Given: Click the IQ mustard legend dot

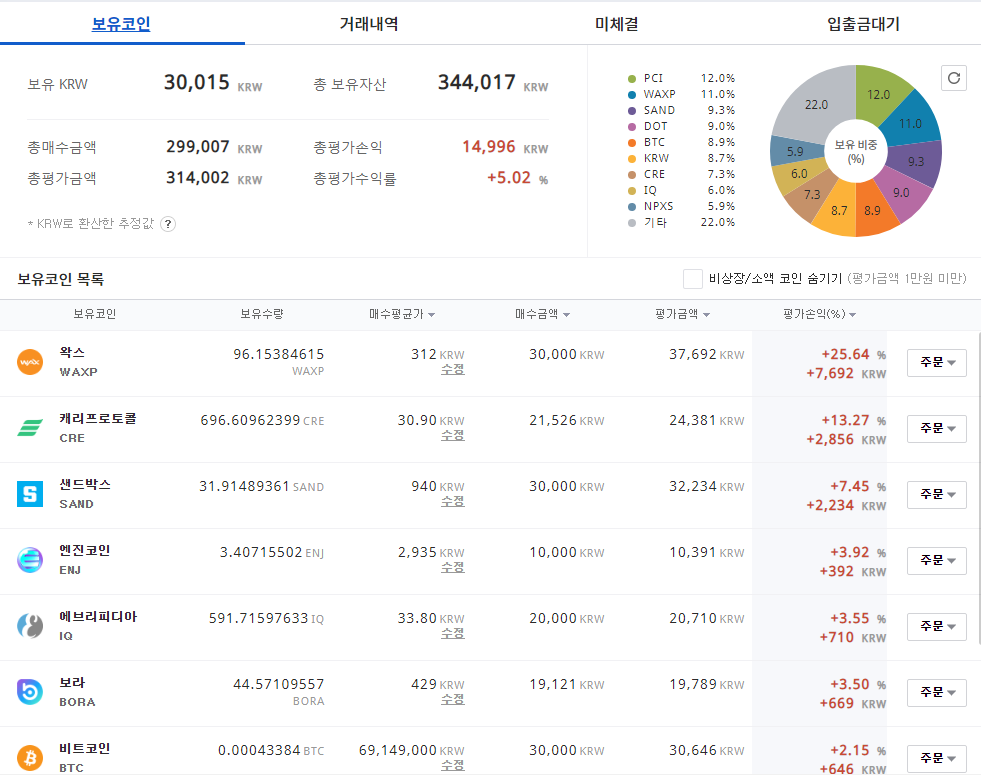Looking at the screenshot, I should [632, 191].
